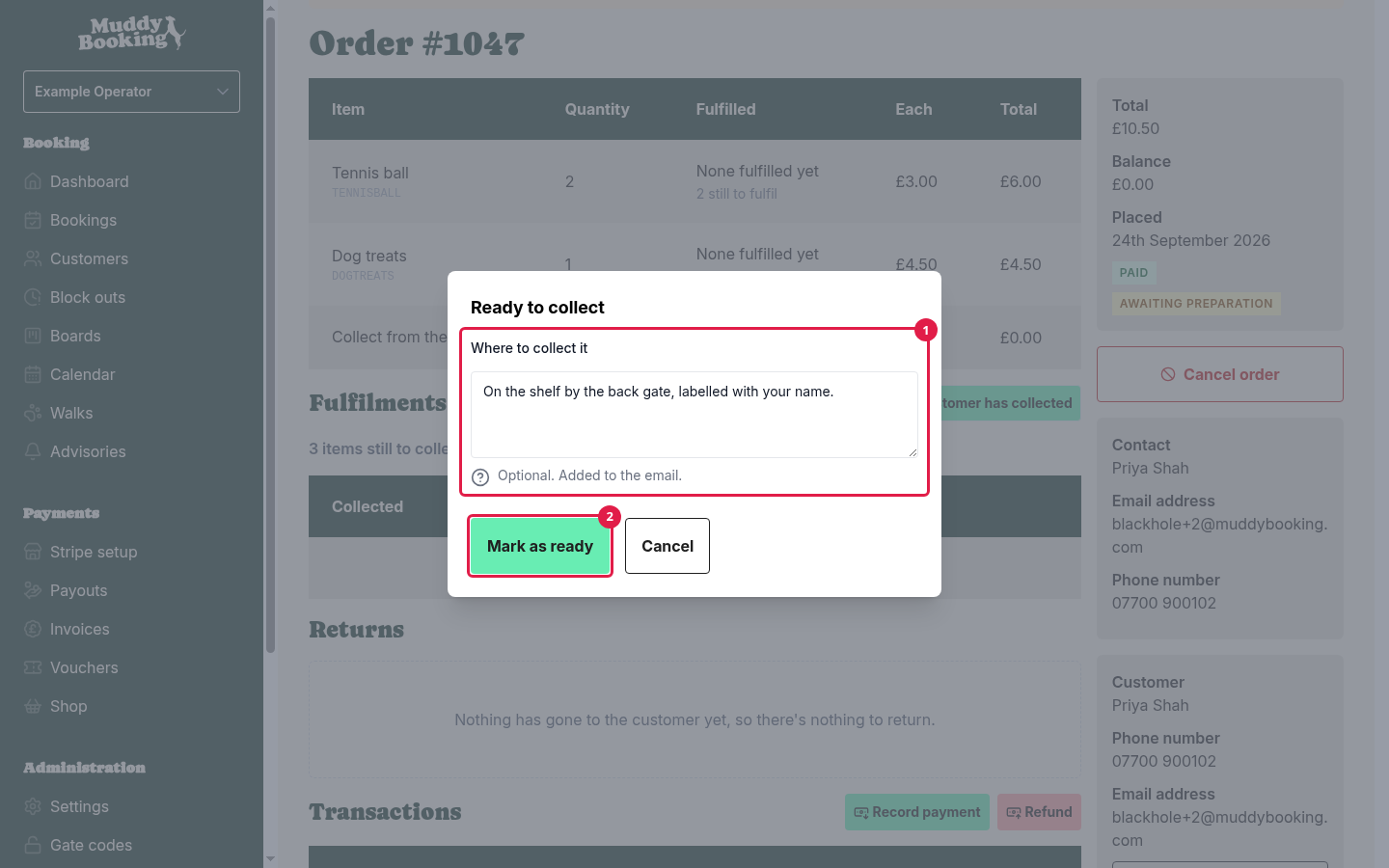Click the Settings gear icon

[x=33, y=806]
